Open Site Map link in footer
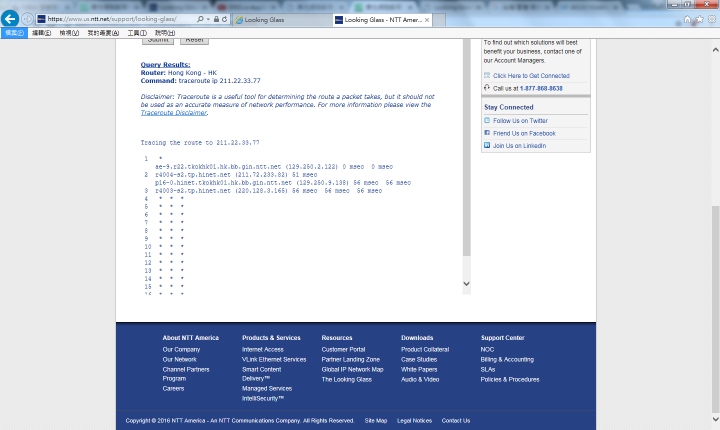 click(376, 421)
